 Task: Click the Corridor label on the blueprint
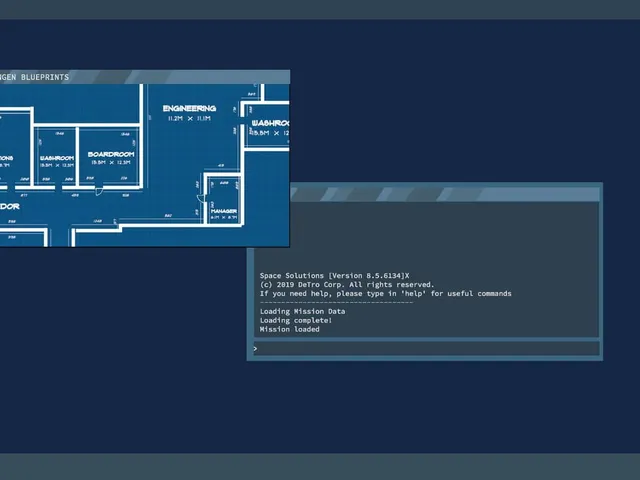10,207
